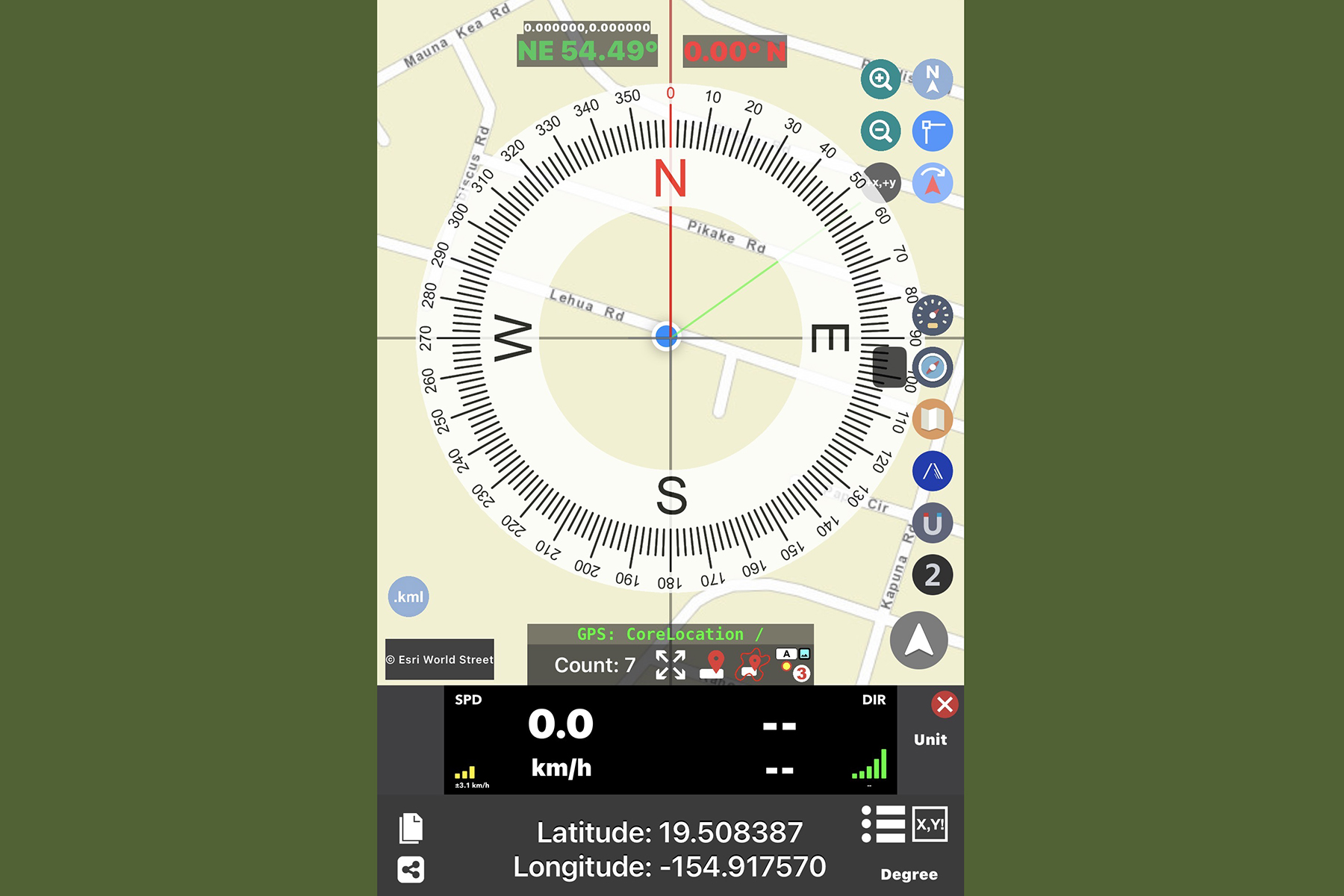Tap the 0.000000,0.000000 coordinate label
Image resolution: width=1344 pixels, height=896 pixels.
tap(587, 28)
